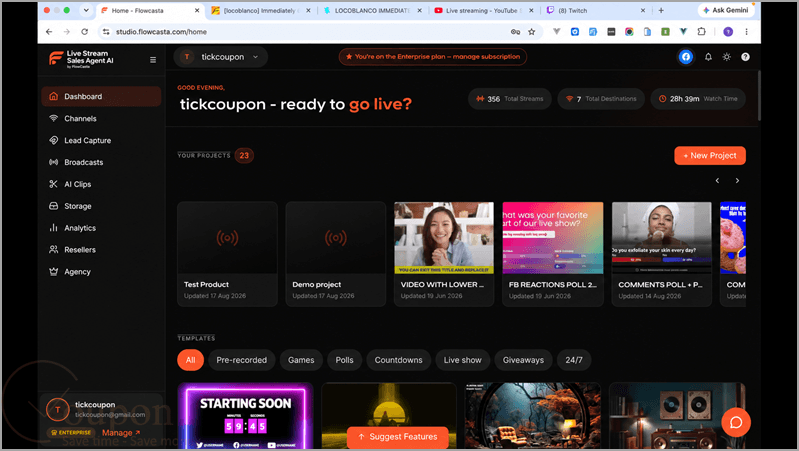Image resolution: width=799 pixels, height=451 pixels.
Task: Click the 28h 39m Watch Time stat
Action: 698,99
